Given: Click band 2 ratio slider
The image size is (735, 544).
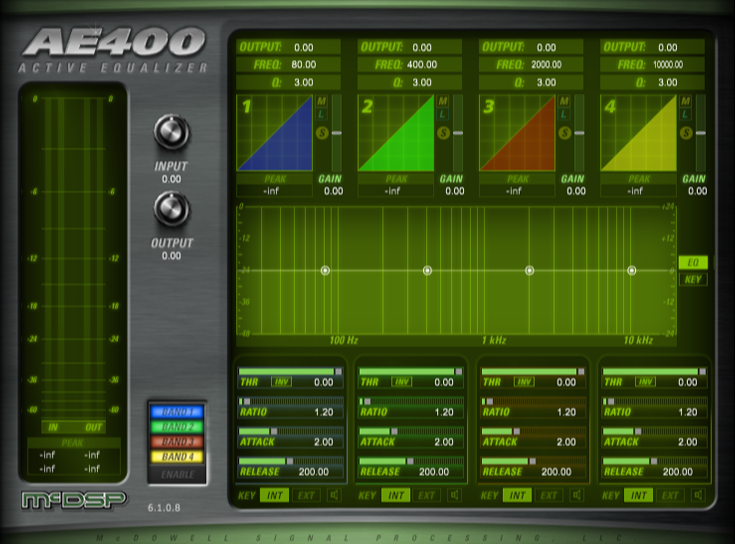Looking at the screenshot, I should pyautogui.click(x=411, y=402).
